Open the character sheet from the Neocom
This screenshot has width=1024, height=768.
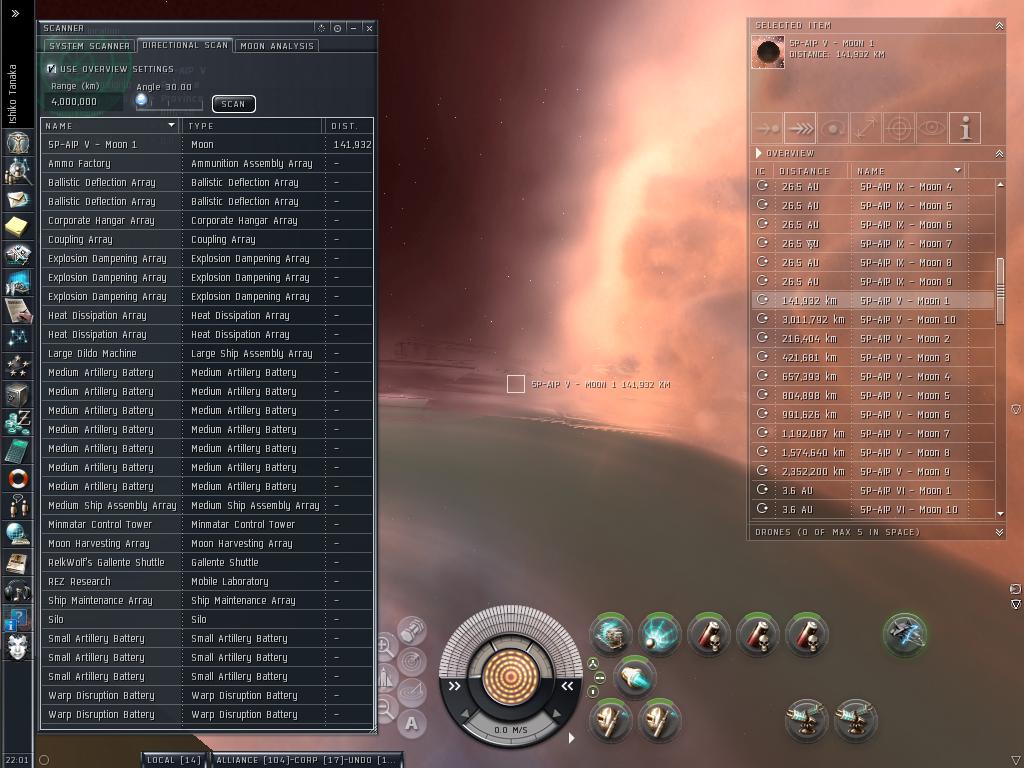pos(18,142)
